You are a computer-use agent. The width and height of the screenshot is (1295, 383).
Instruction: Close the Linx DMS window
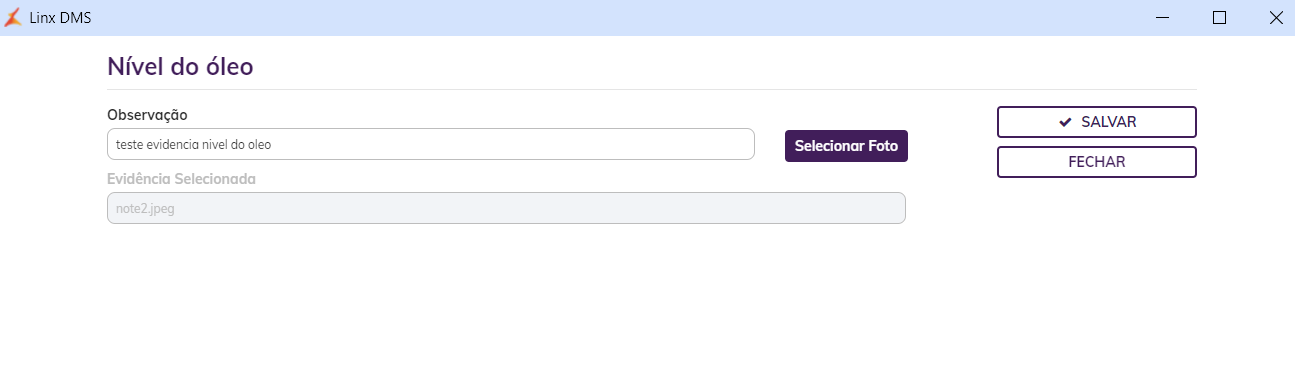point(1276,17)
